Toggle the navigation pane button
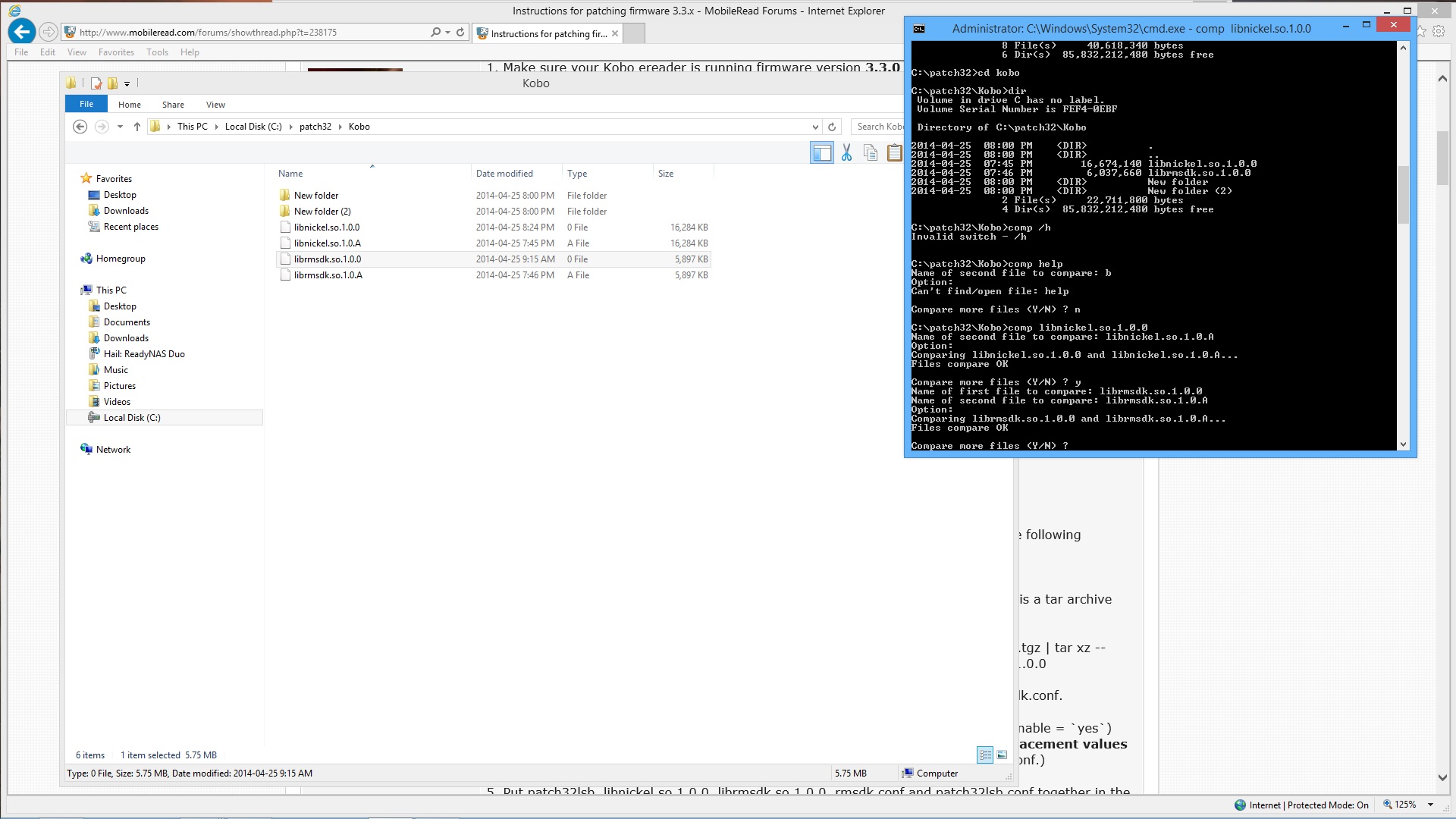 (821, 153)
